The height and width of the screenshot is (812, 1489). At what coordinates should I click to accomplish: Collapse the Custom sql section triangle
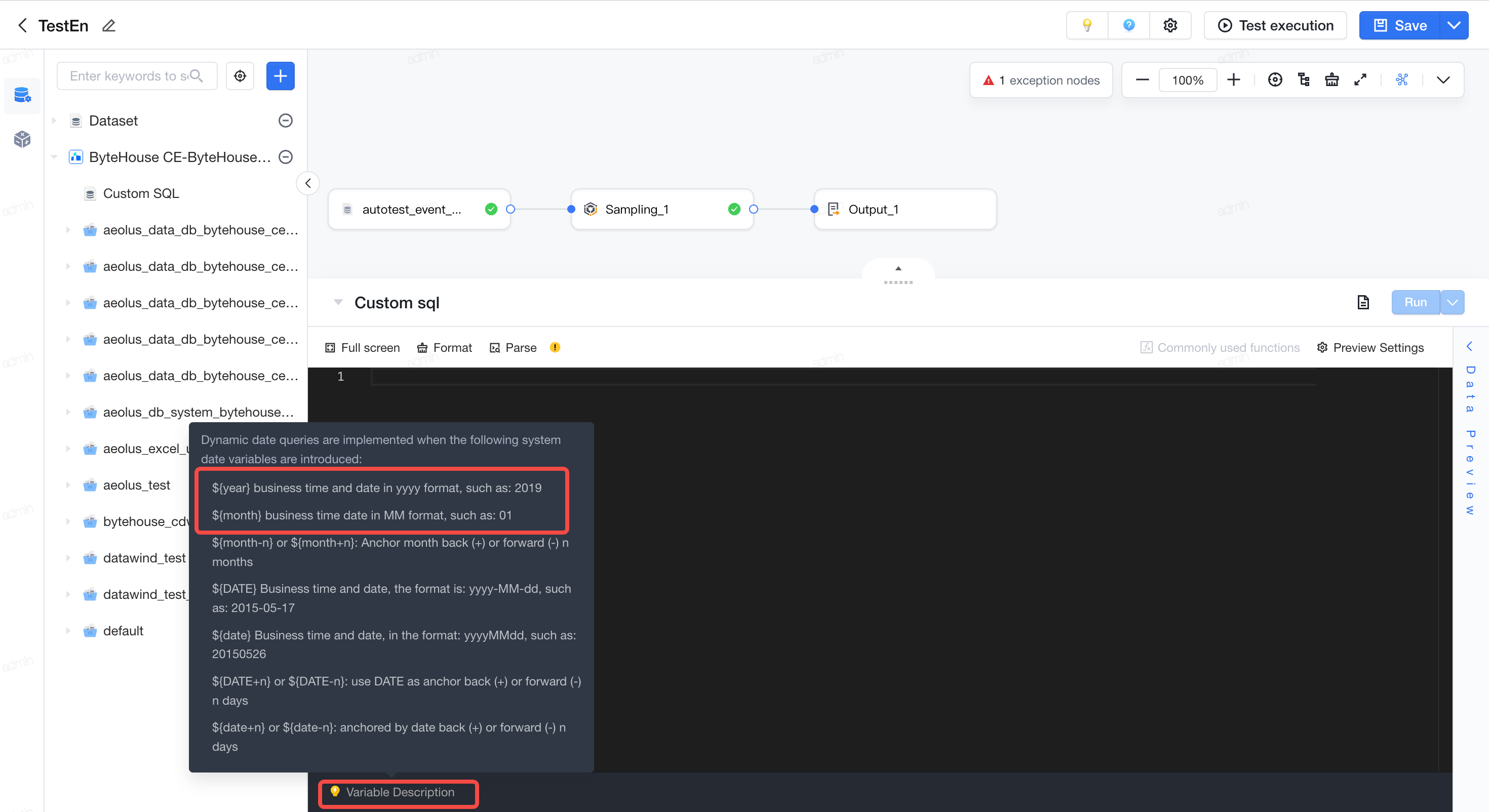click(339, 302)
